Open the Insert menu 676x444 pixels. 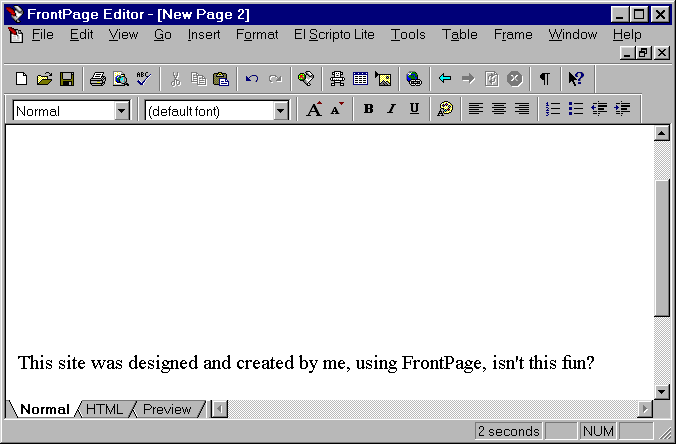click(x=204, y=34)
